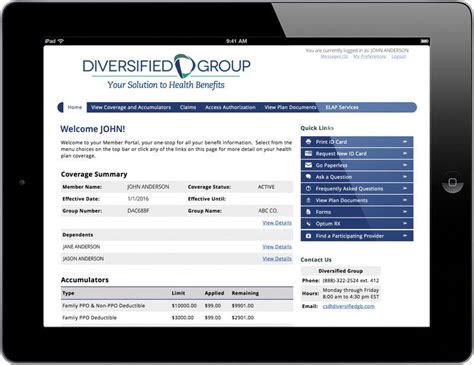Open the Messages link at top right
The width and height of the screenshot is (474, 365).
[334, 57]
